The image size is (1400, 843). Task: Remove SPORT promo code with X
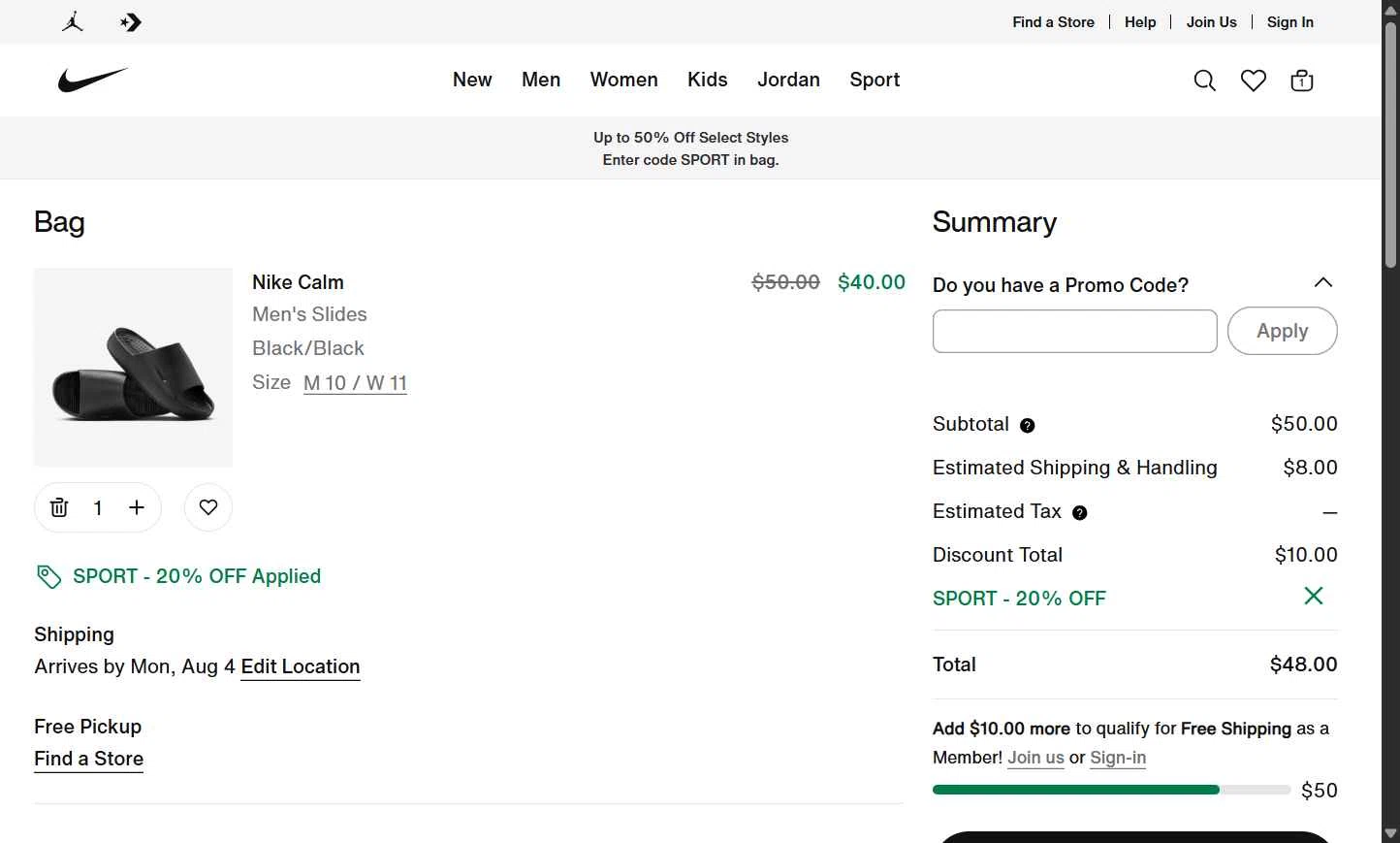point(1314,597)
